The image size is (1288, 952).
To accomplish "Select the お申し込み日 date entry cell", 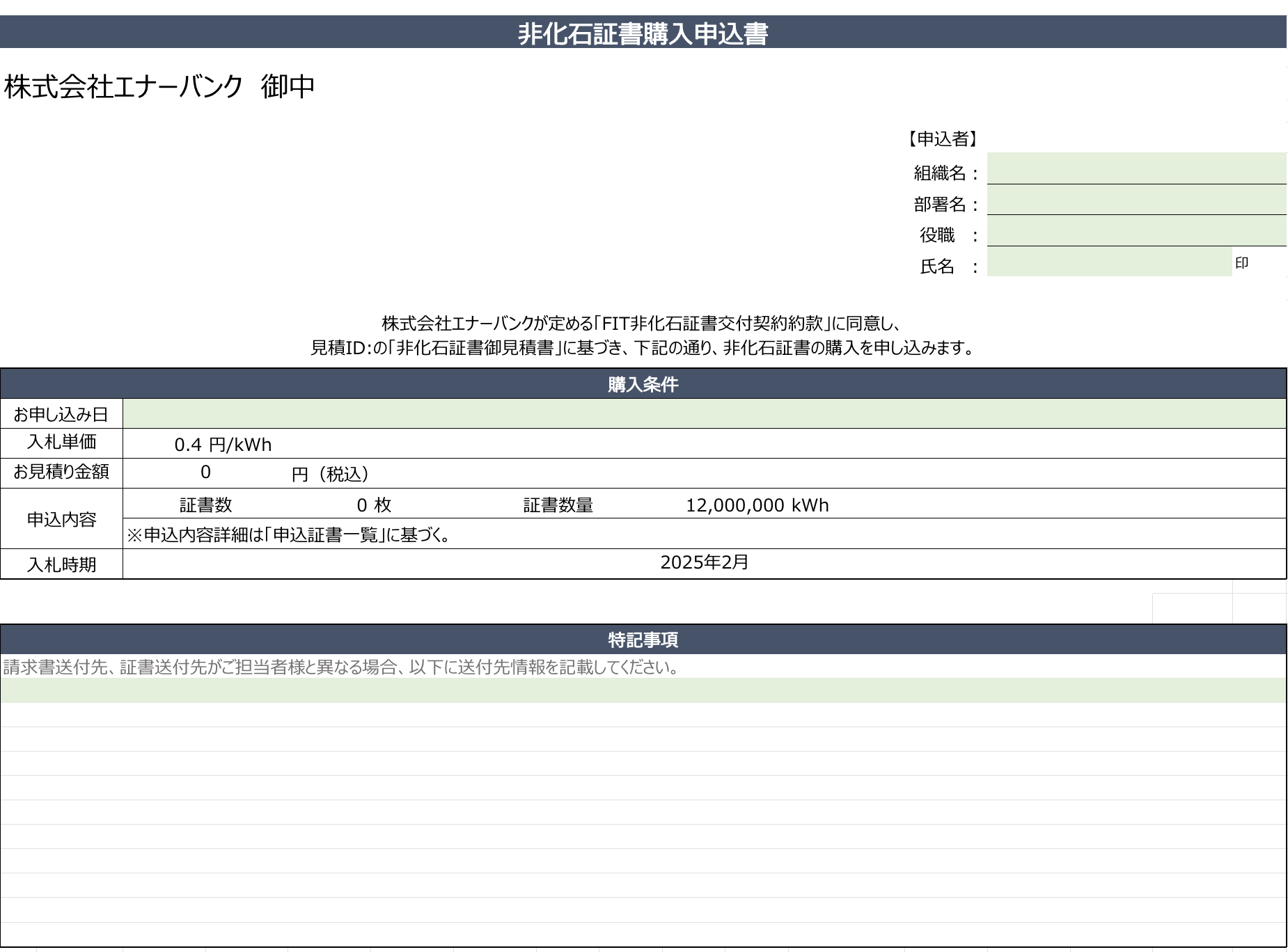I will [704, 413].
